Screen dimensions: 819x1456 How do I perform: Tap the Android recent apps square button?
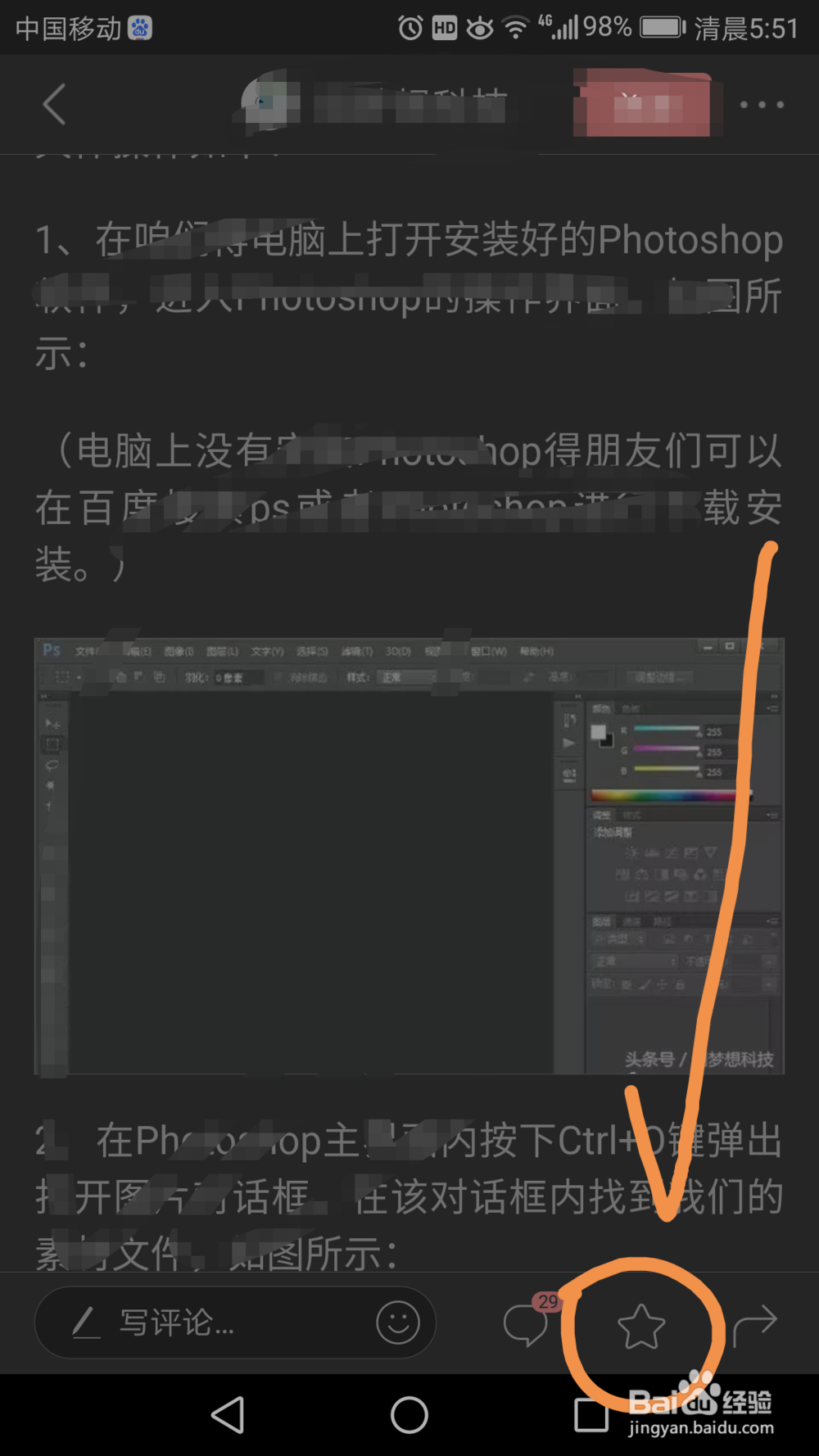tap(590, 1414)
